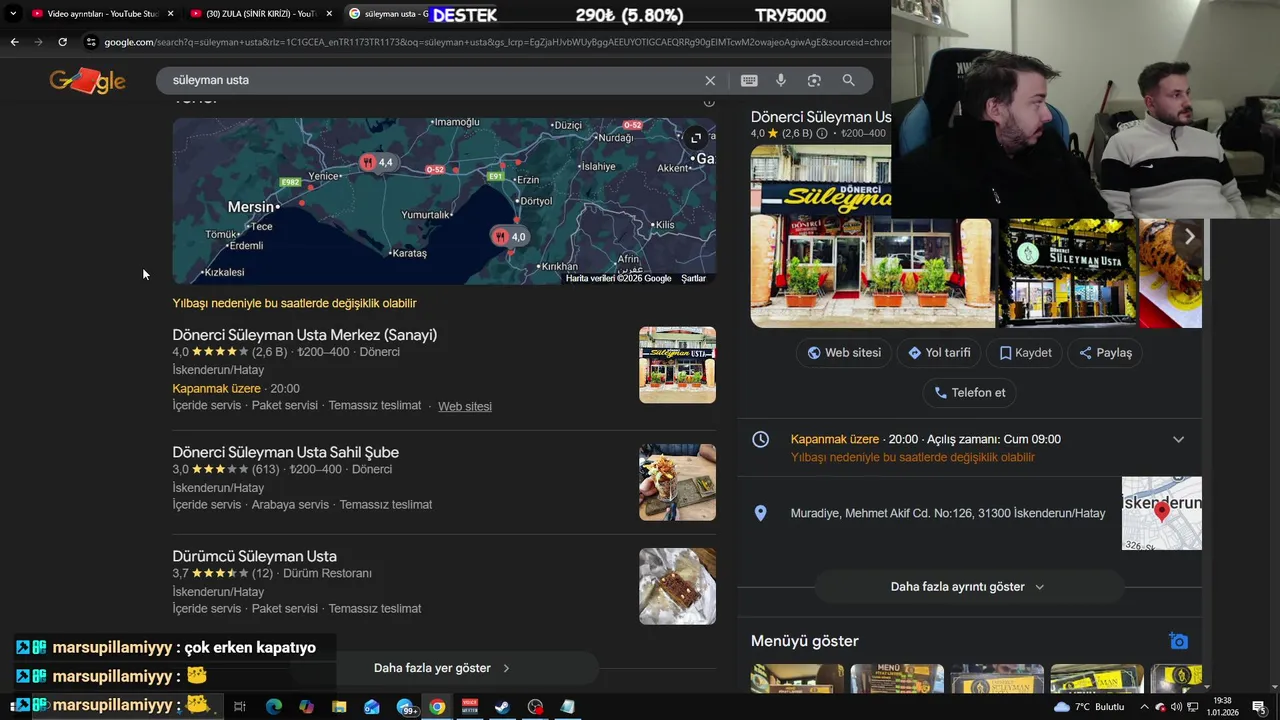The width and height of the screenshot is (1280, 720).
Task: Open Outlook mail from taskbar
Action: 372,707
